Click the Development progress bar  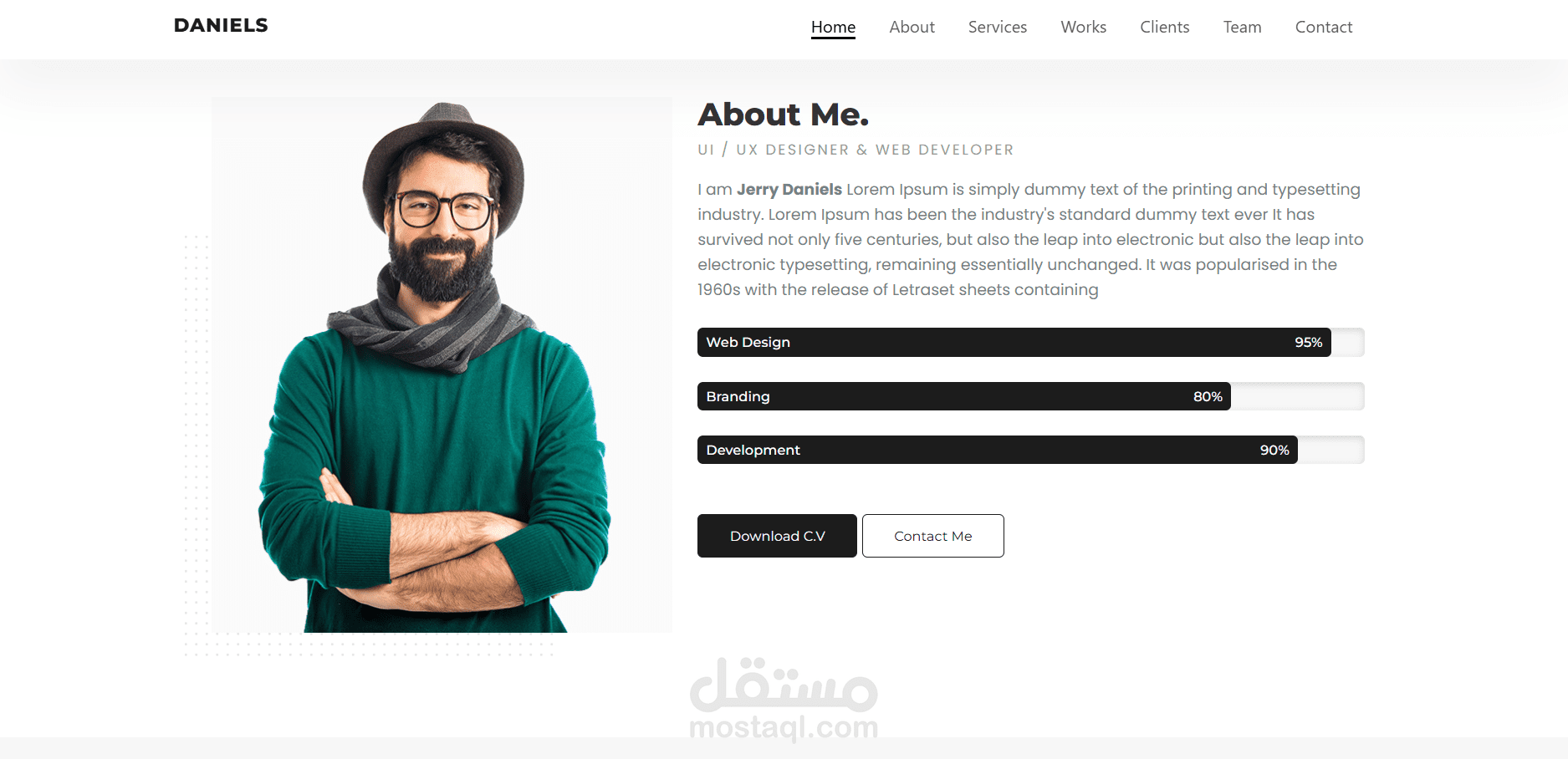[x=1030, y=450]
